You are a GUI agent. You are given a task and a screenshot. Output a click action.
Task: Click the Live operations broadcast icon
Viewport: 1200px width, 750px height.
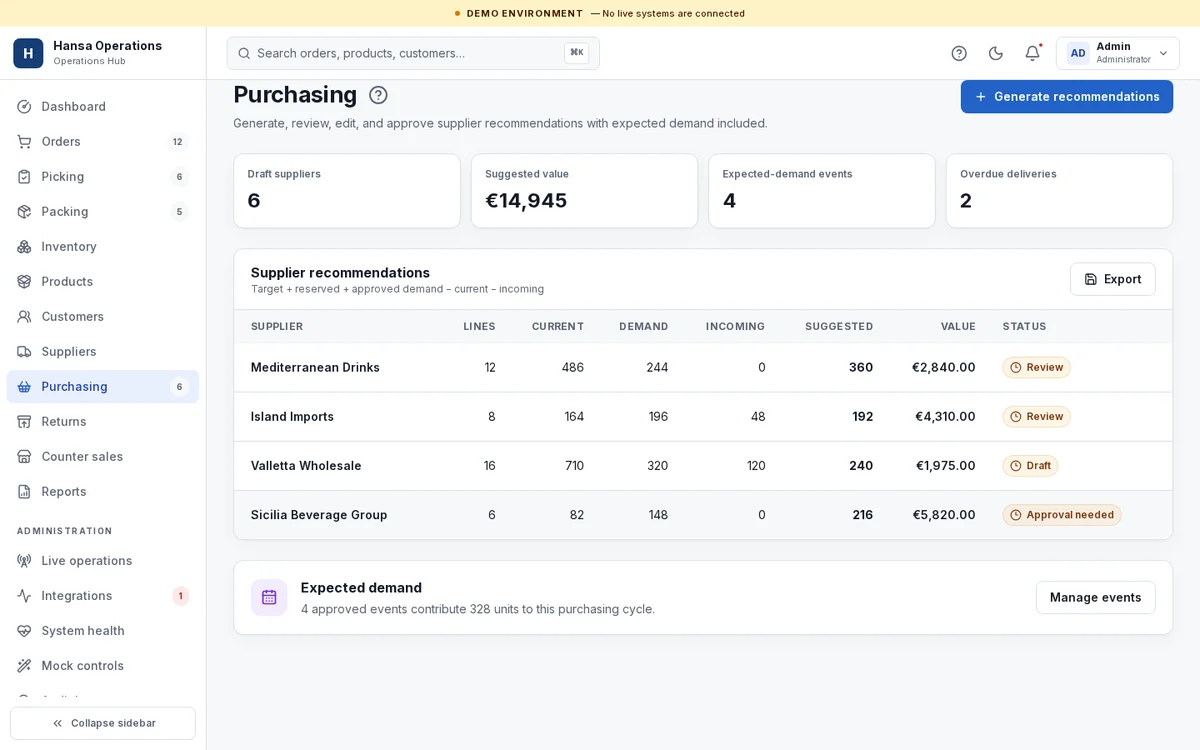(x=24, y=560)
